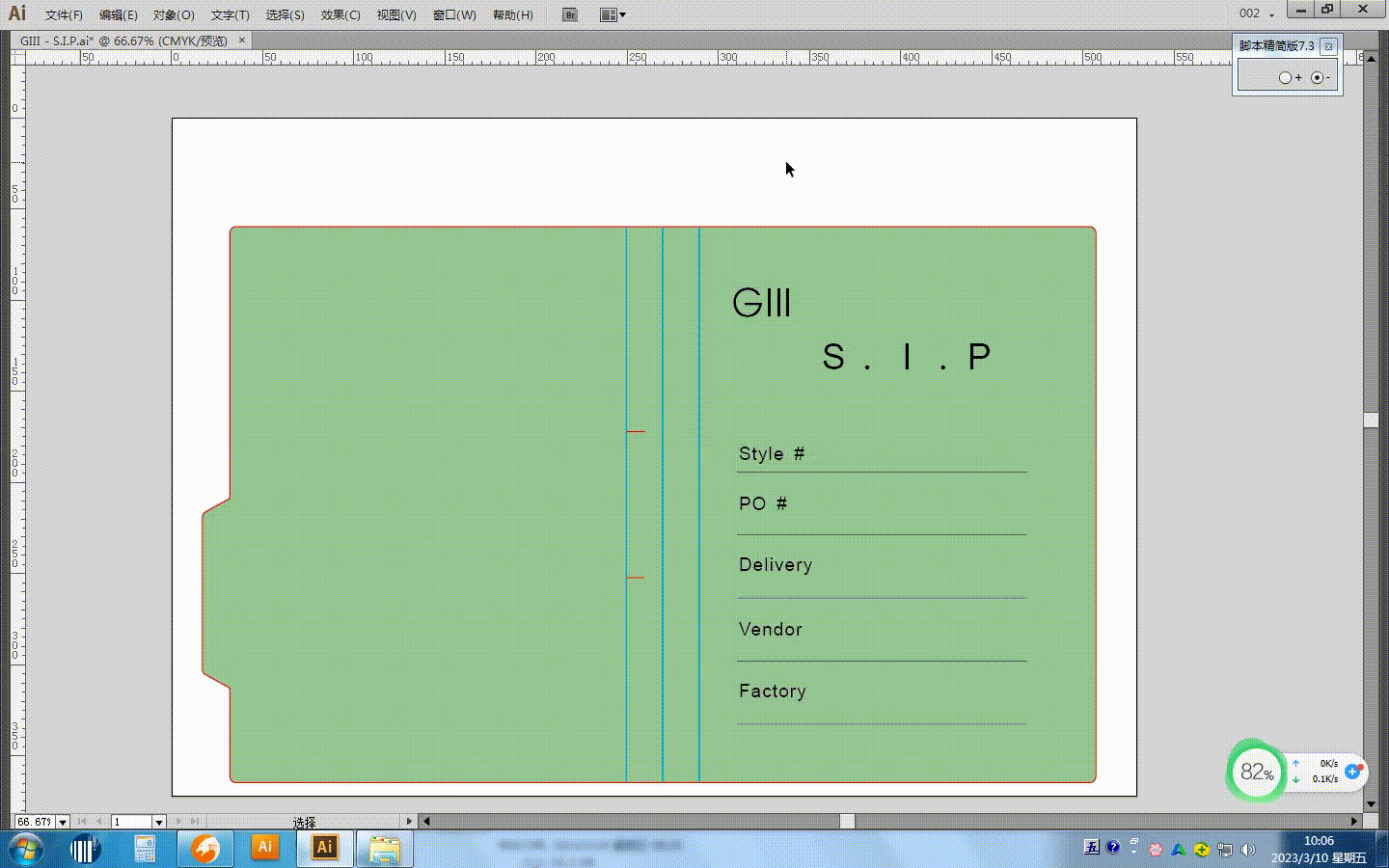Click the pink flower tray icon
The image size is (1389, 868).
coord(1155,850)
